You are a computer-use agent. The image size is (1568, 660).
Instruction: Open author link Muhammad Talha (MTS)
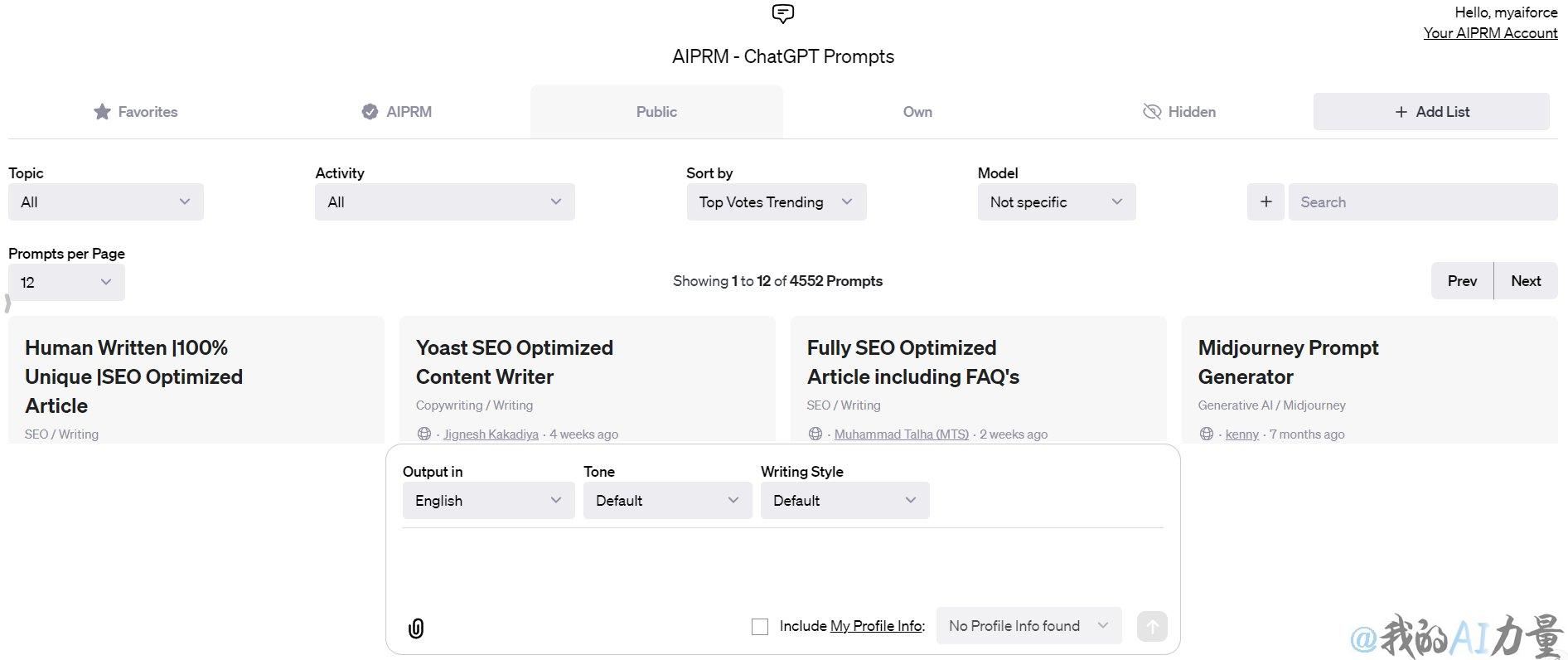point(901,434)
